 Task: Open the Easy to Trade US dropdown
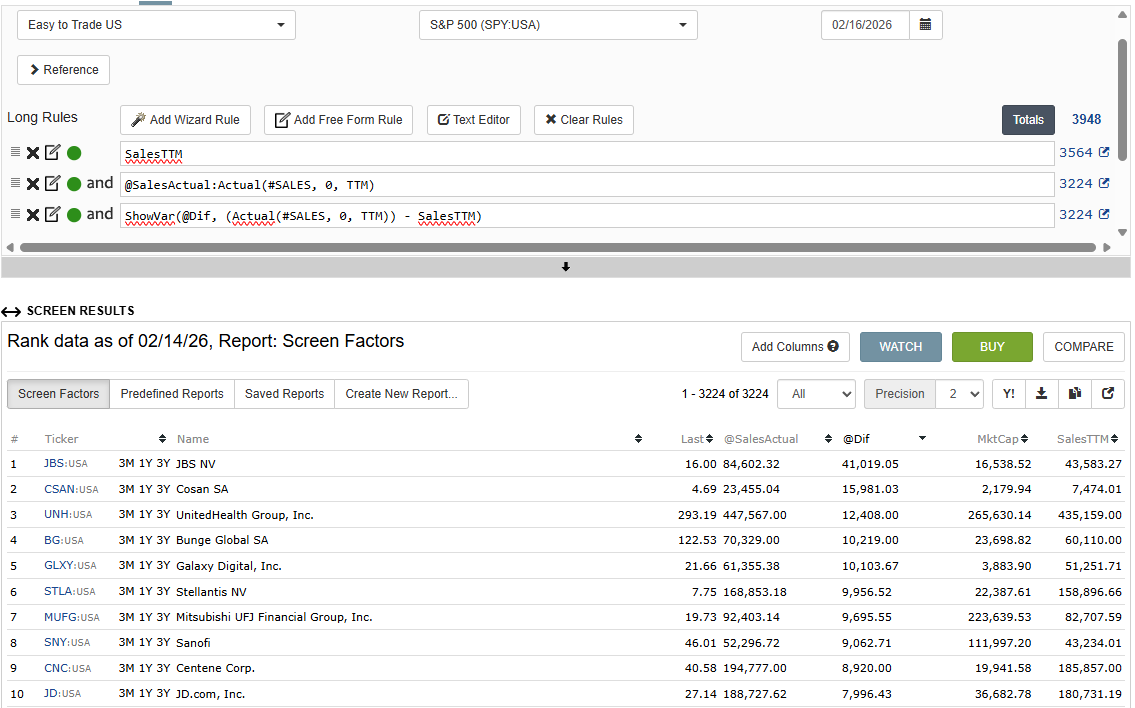pos(156,25)
